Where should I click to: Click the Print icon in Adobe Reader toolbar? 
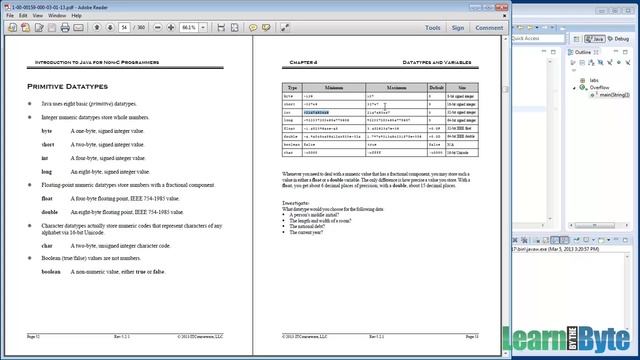[x=65, y=28]
